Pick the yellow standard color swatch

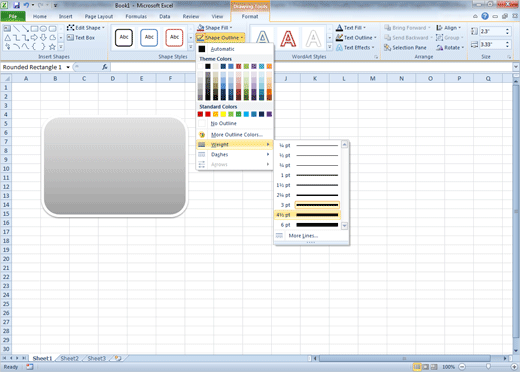click(x=223, y=114)
